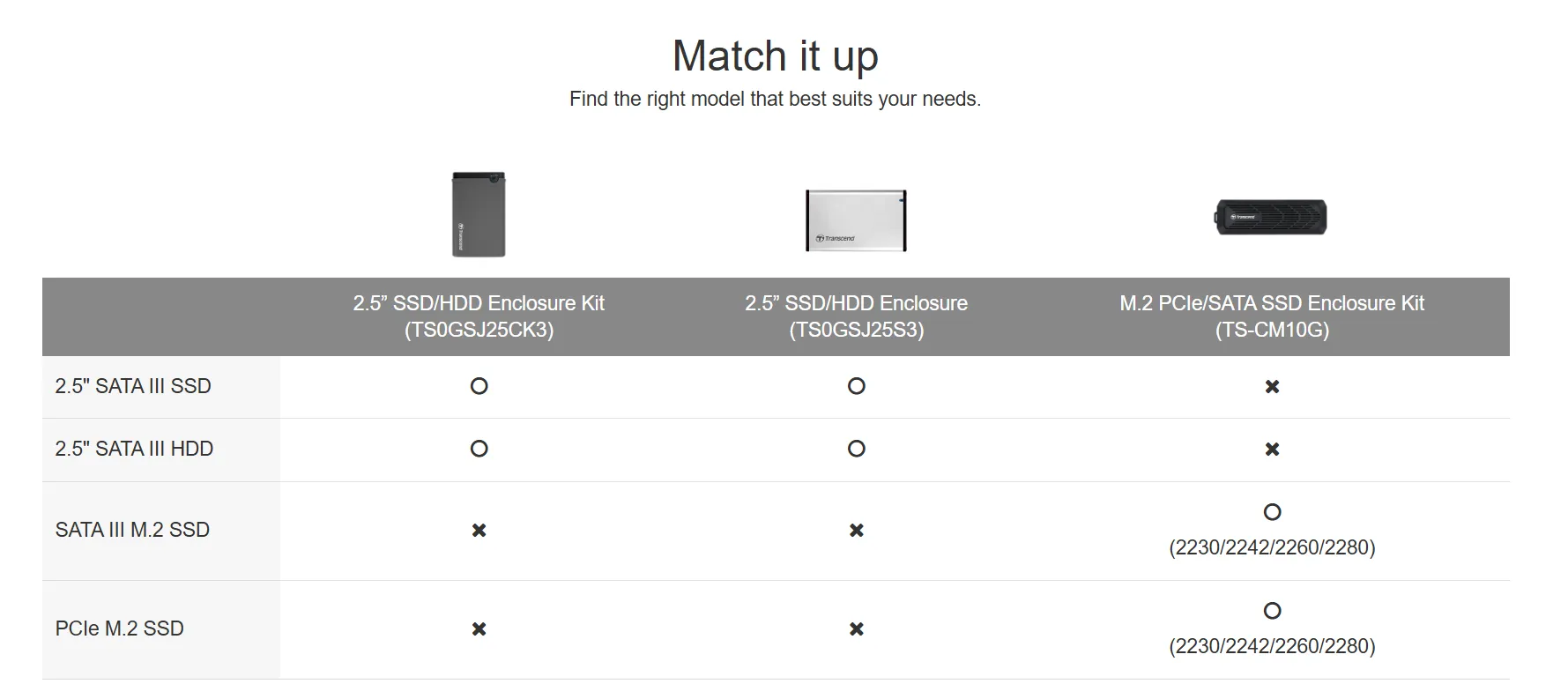1568x699 pixels.
Task: Click the "Match it up" heading
Action: (x=775, y=56)
